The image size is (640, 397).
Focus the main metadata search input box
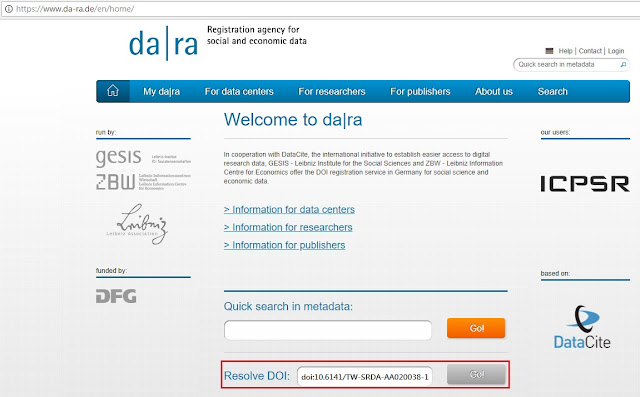pyautogui.click(x=328, y=330)
